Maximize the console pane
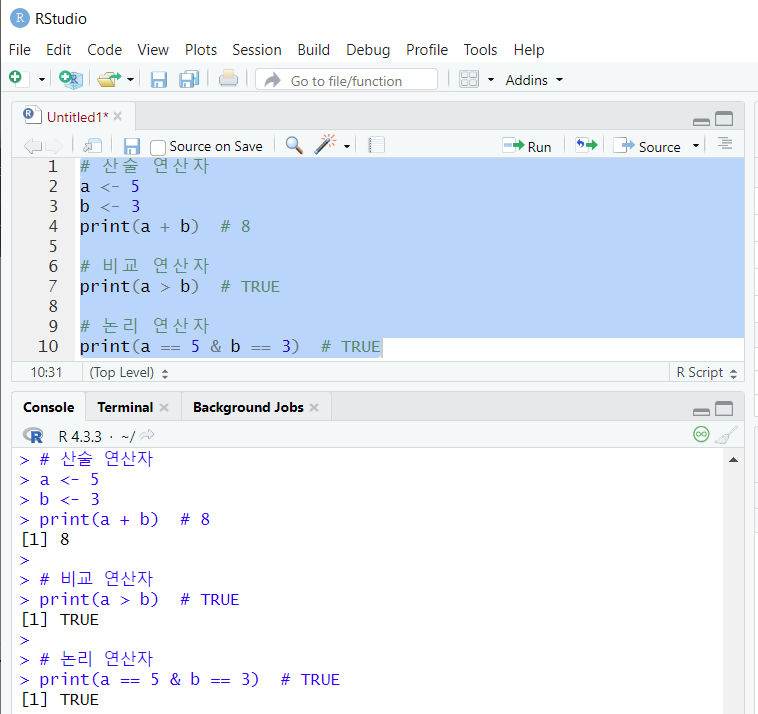 (x=724, y=408)
